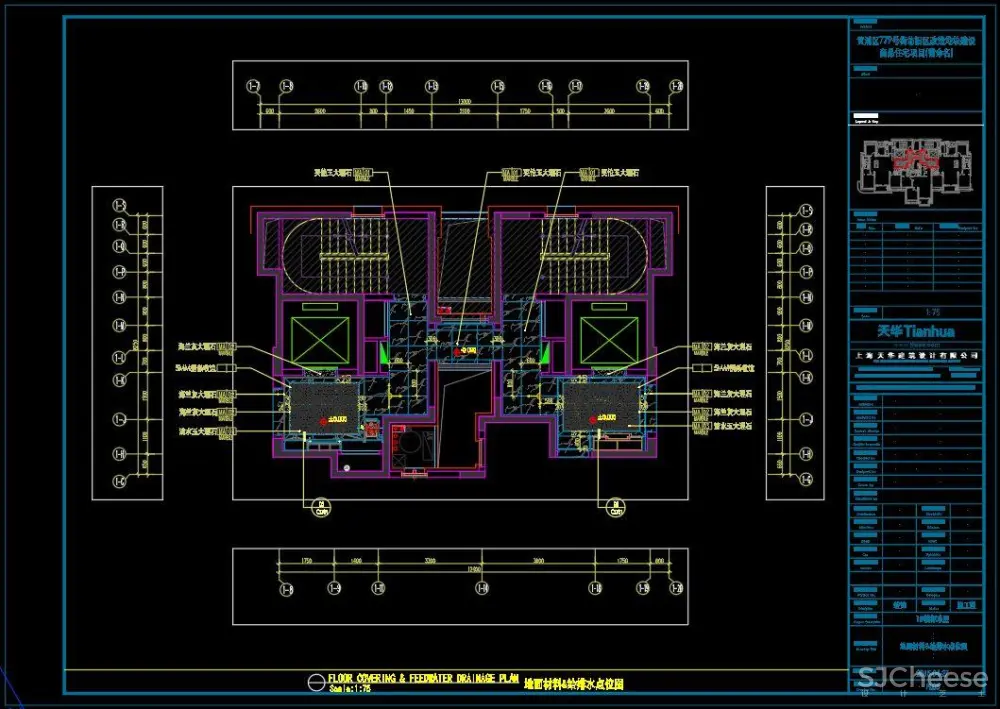Click the red level marker in right room
Screen dimensions: 1000x709
tap(591, 422)
